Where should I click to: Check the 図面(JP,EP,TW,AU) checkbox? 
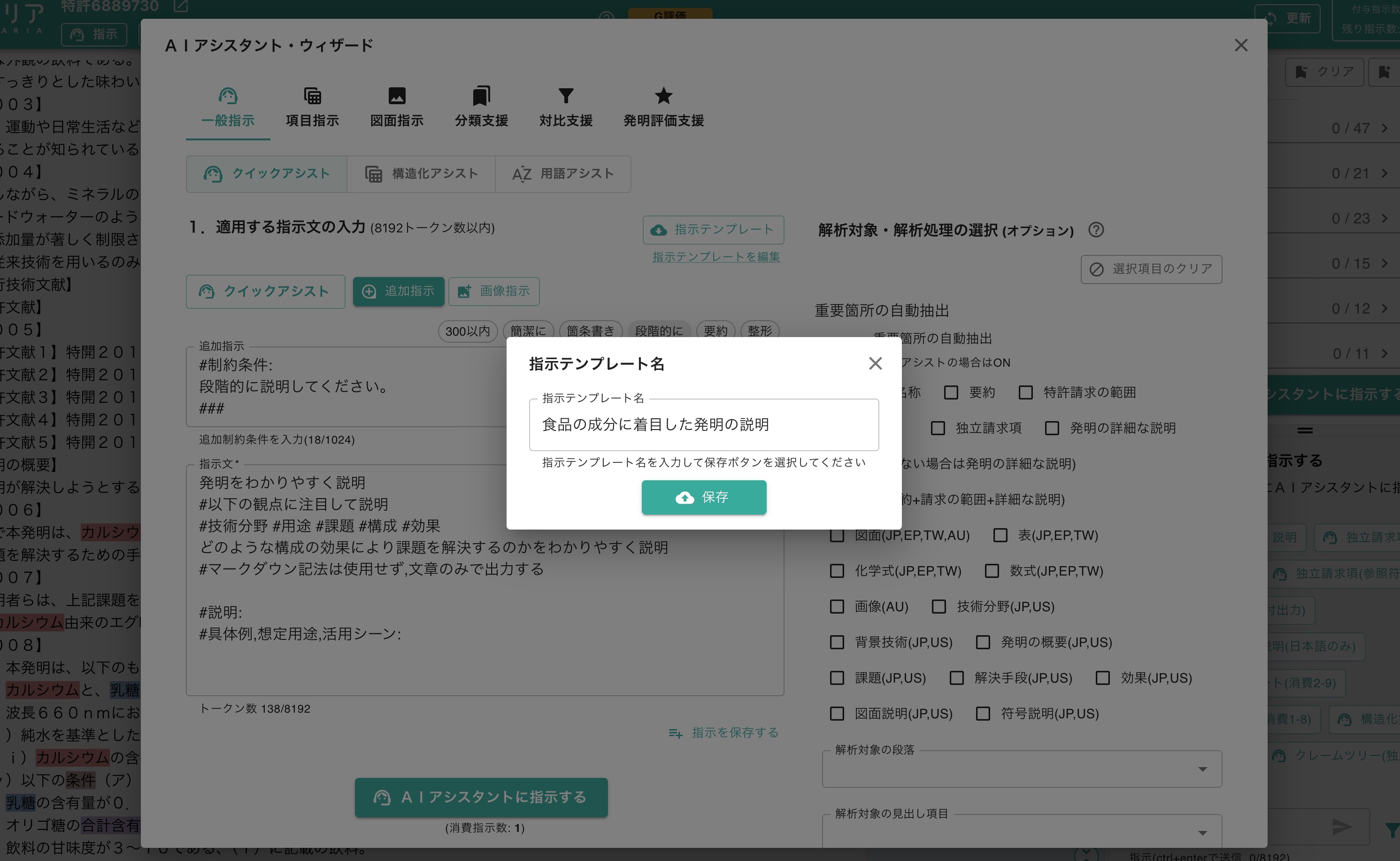[836, 535]
